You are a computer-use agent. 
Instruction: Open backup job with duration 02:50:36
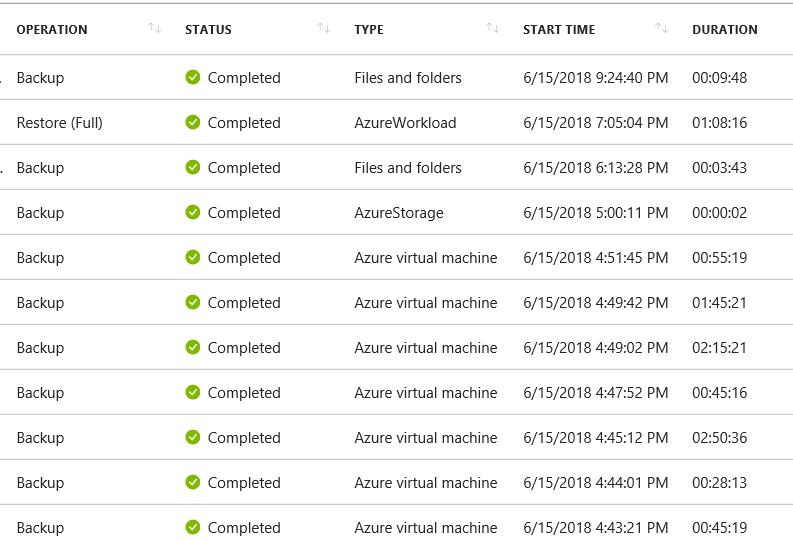(x=396, y=437)
